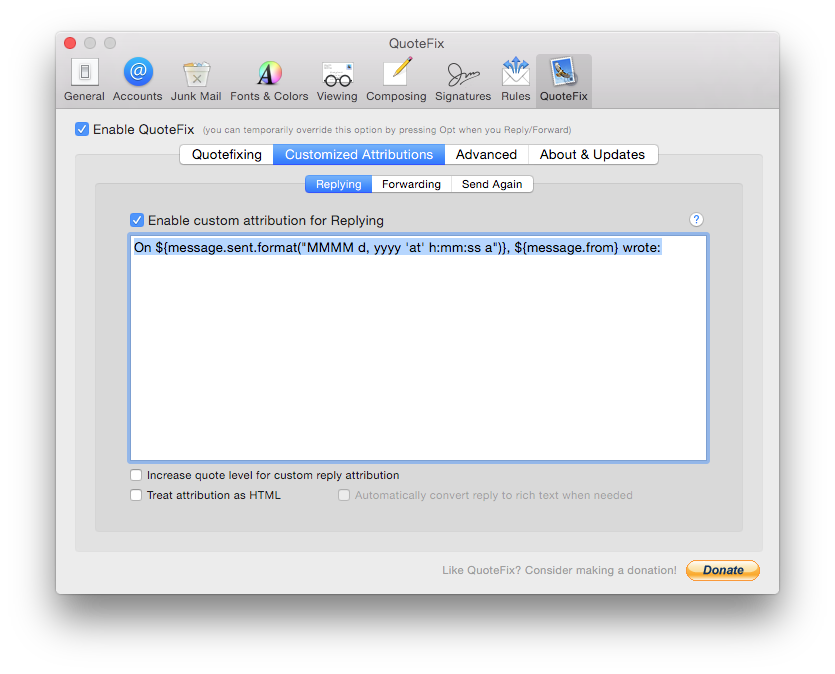Select the QuoteFix preferences pane

point(563,80)
